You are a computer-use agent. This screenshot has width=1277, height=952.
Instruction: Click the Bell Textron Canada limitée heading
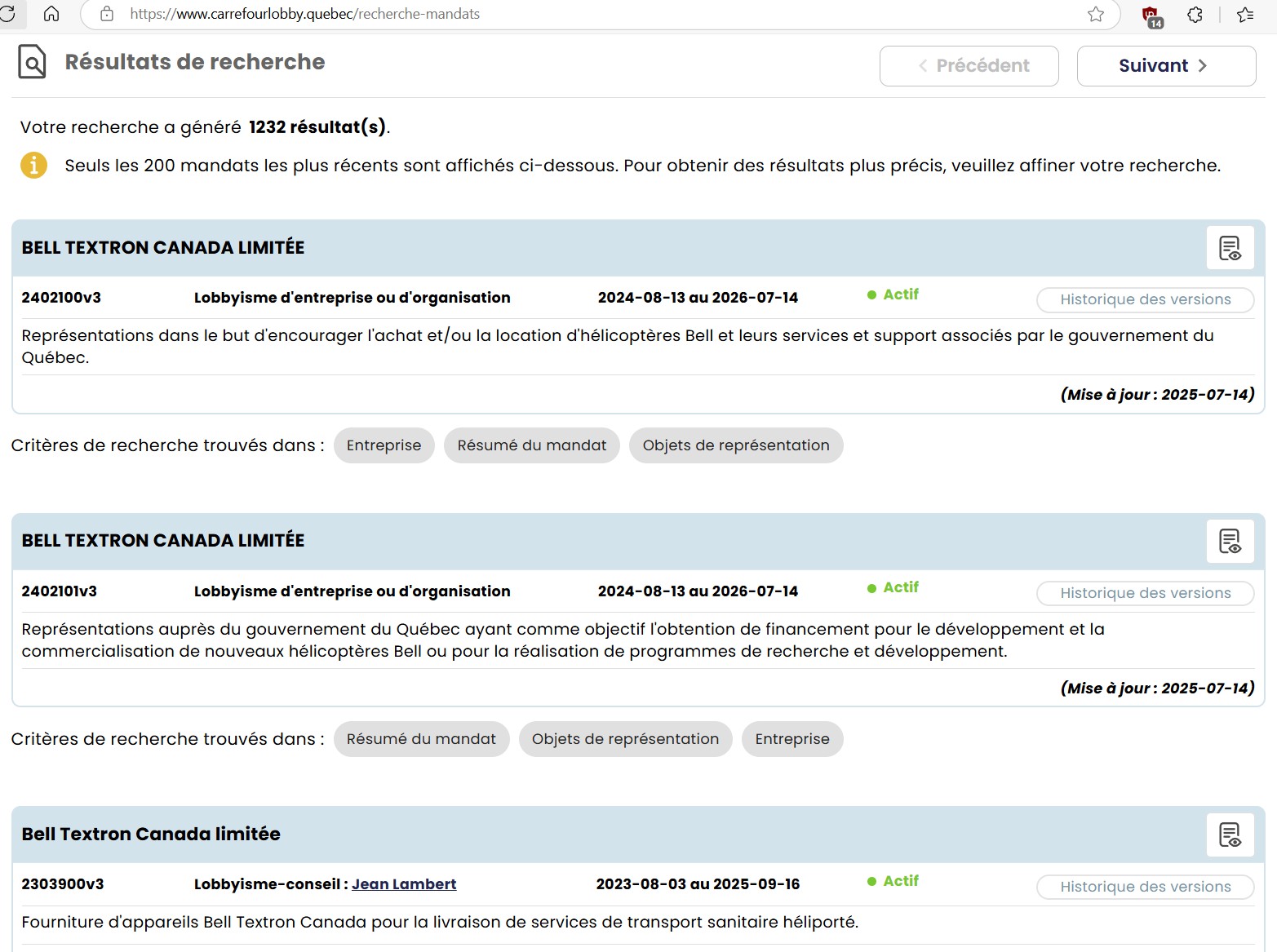click(x=151, y=835)
